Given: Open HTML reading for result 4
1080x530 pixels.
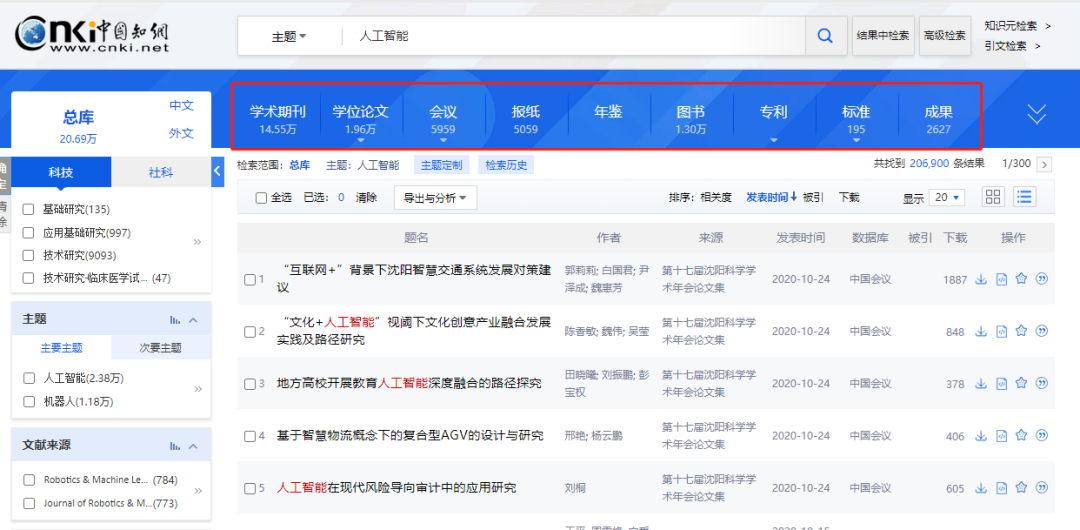Looking at the screenshot, I should click(x=1001, y=436).
